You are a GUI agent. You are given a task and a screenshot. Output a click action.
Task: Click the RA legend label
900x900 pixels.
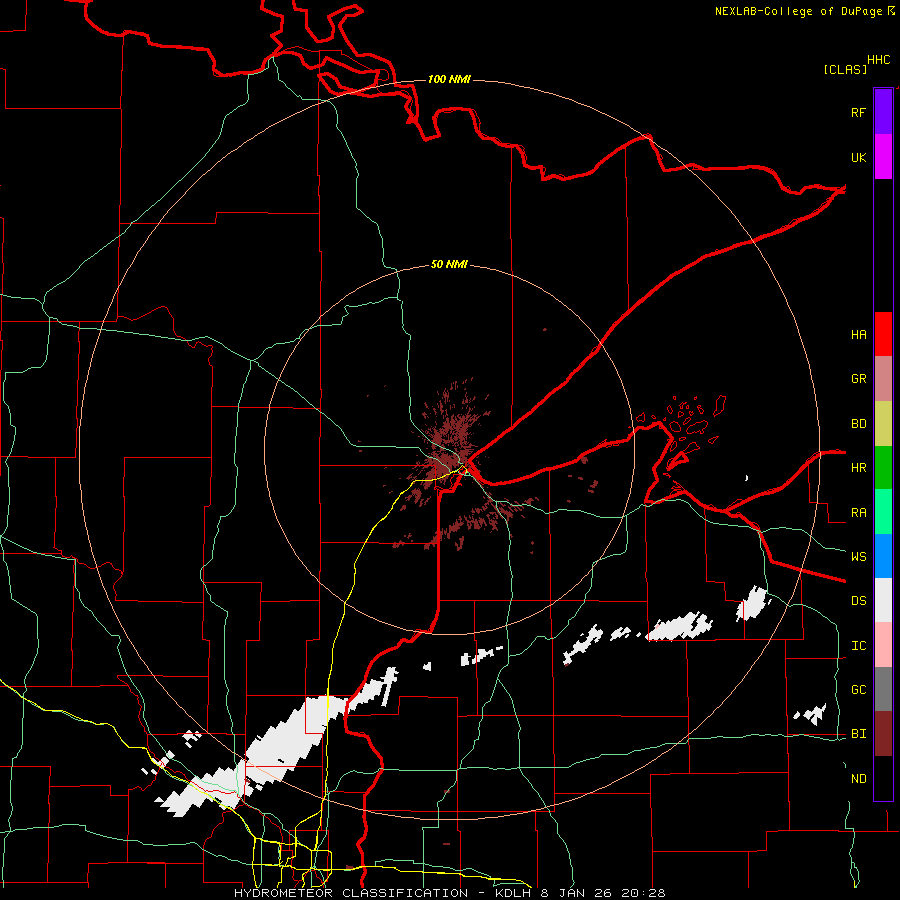pyautogui.click(x=858, y=513)
